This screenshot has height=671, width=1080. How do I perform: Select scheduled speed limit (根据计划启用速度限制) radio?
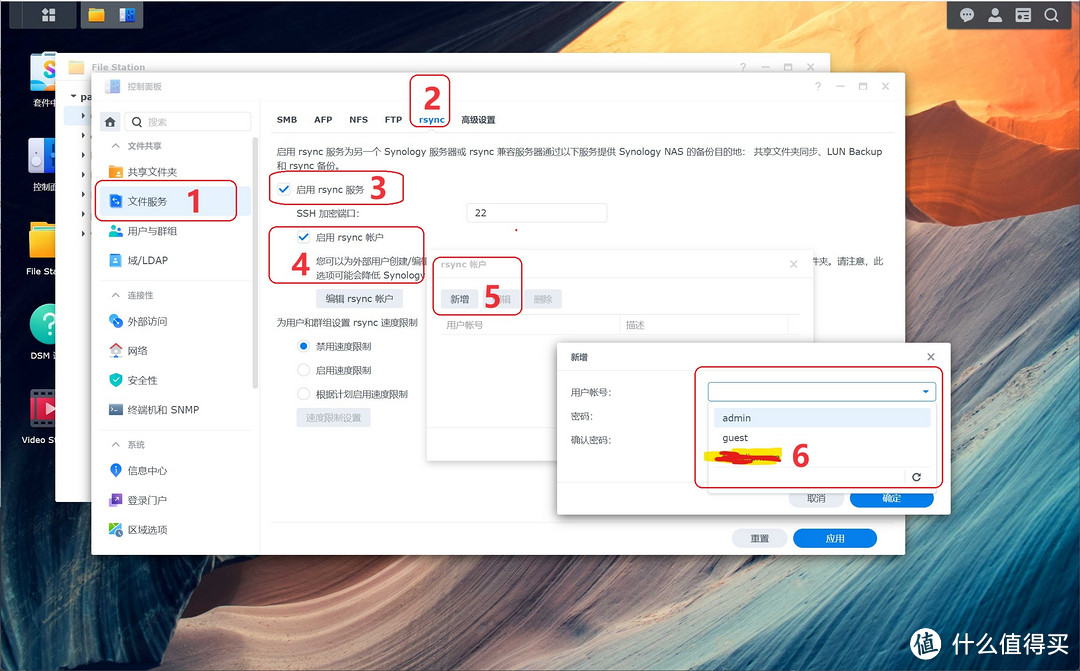pos(303,394)
